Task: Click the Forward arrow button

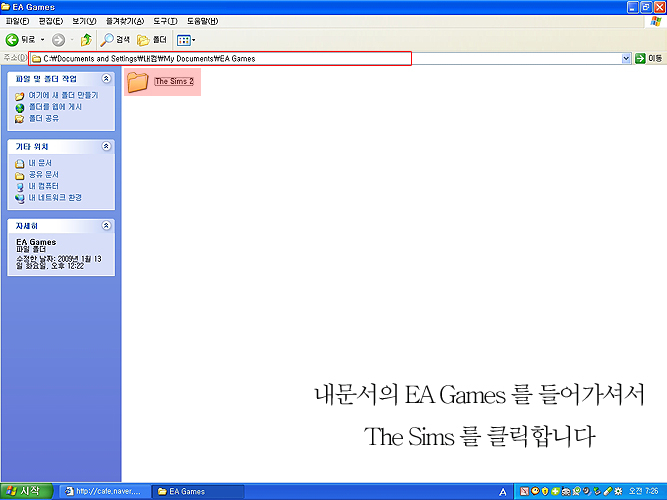Action: tap(57, 40)
